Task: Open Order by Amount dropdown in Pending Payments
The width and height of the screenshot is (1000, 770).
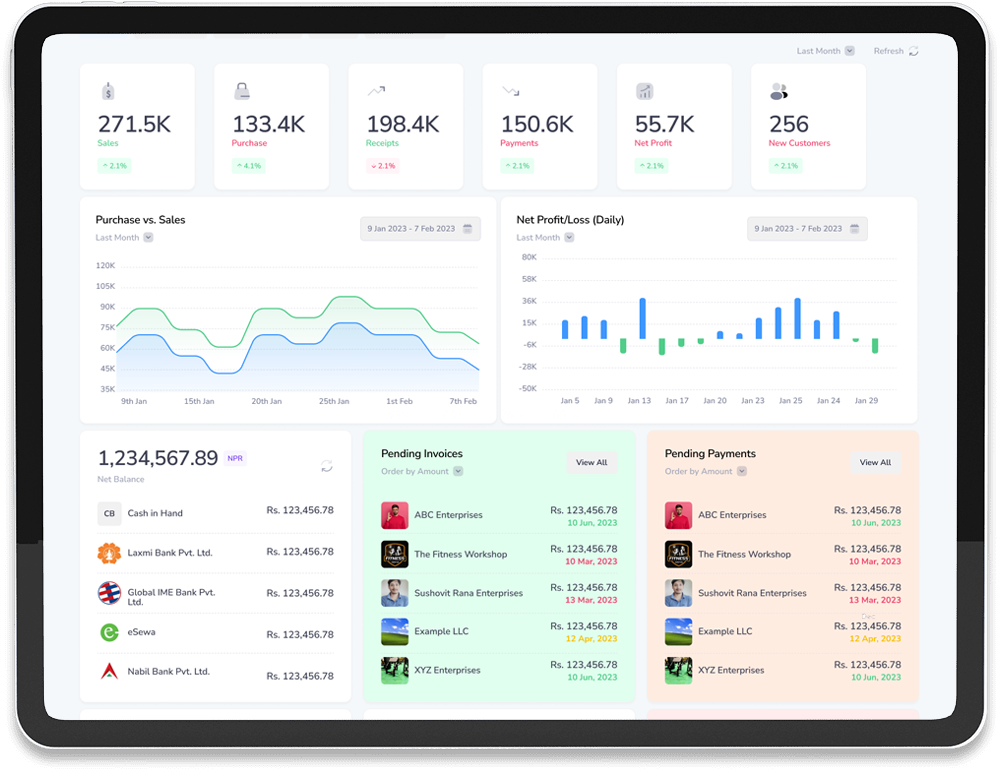Action: pyautogui.click(x=742, y=471)
